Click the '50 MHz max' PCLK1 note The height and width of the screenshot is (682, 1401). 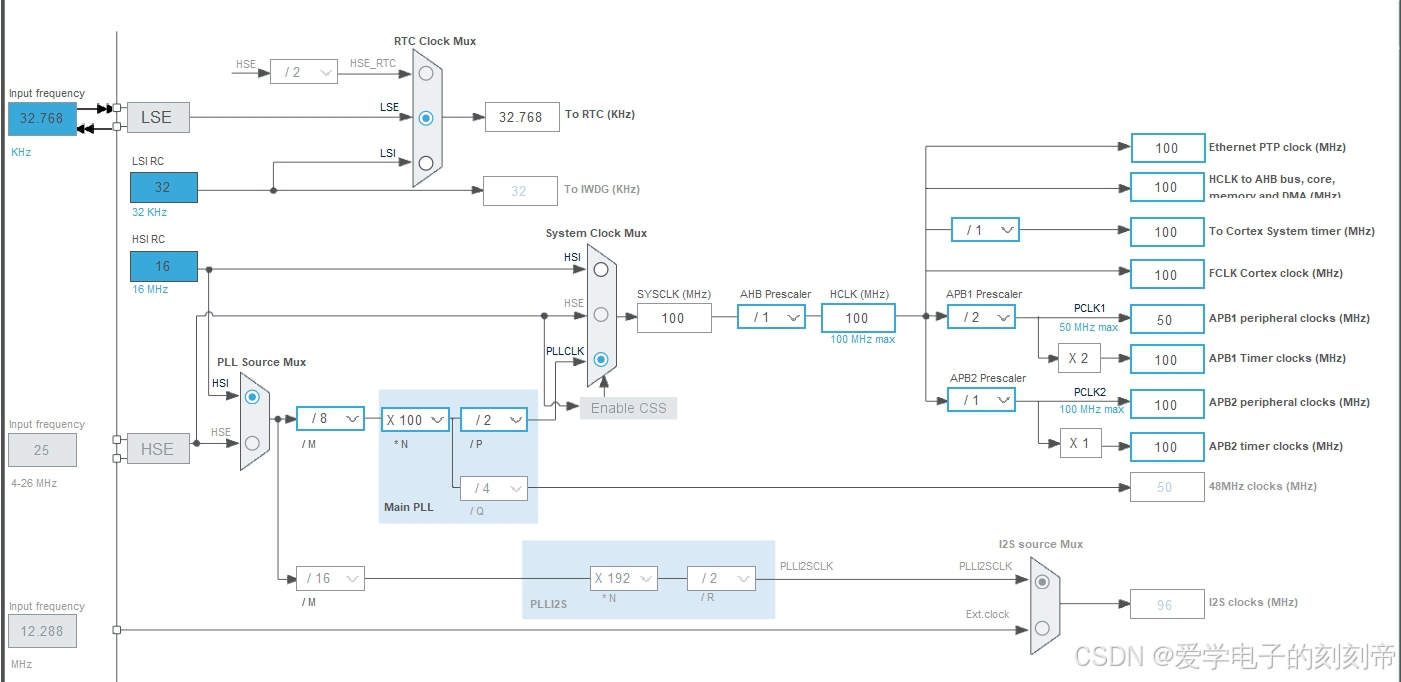1089,327
